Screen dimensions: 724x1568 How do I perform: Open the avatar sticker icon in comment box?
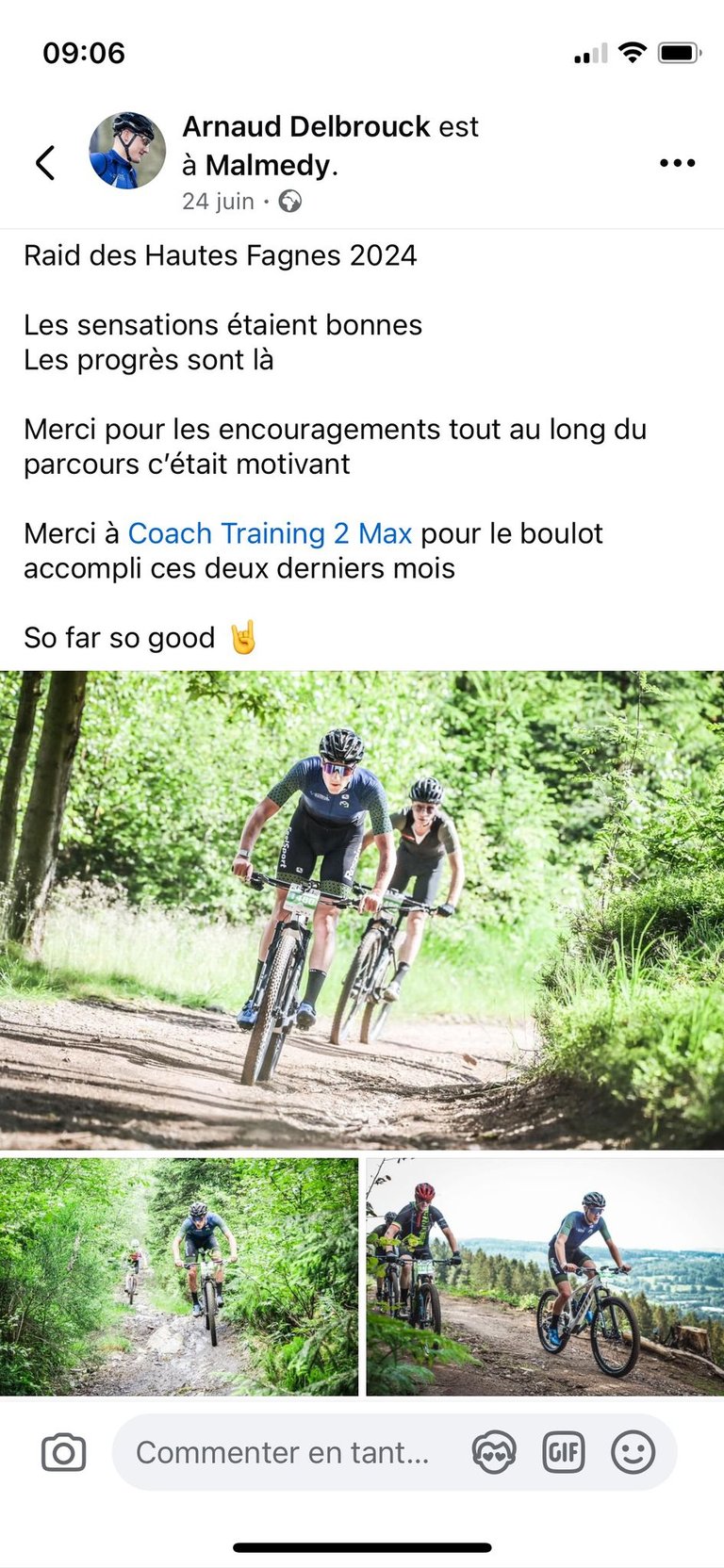click(494, 1452)
